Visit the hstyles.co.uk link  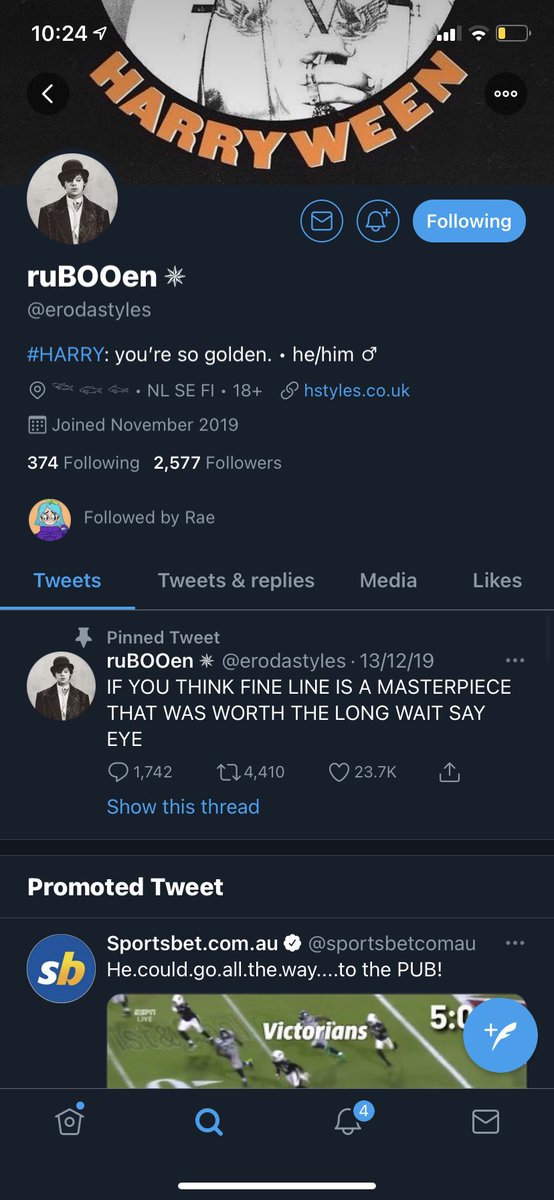point(356,390)
